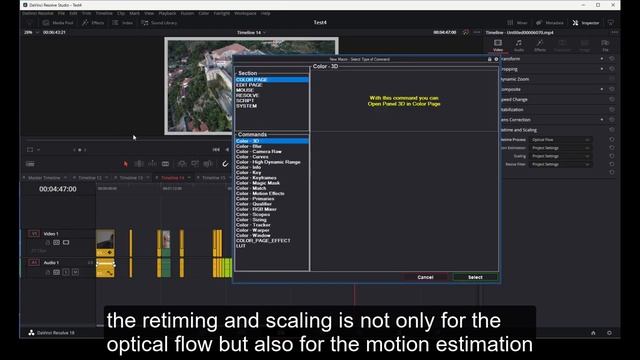640x360 pixels.
Task: Reset Scaling parameter
Action: pyautogui.click(x=612, y=156)
